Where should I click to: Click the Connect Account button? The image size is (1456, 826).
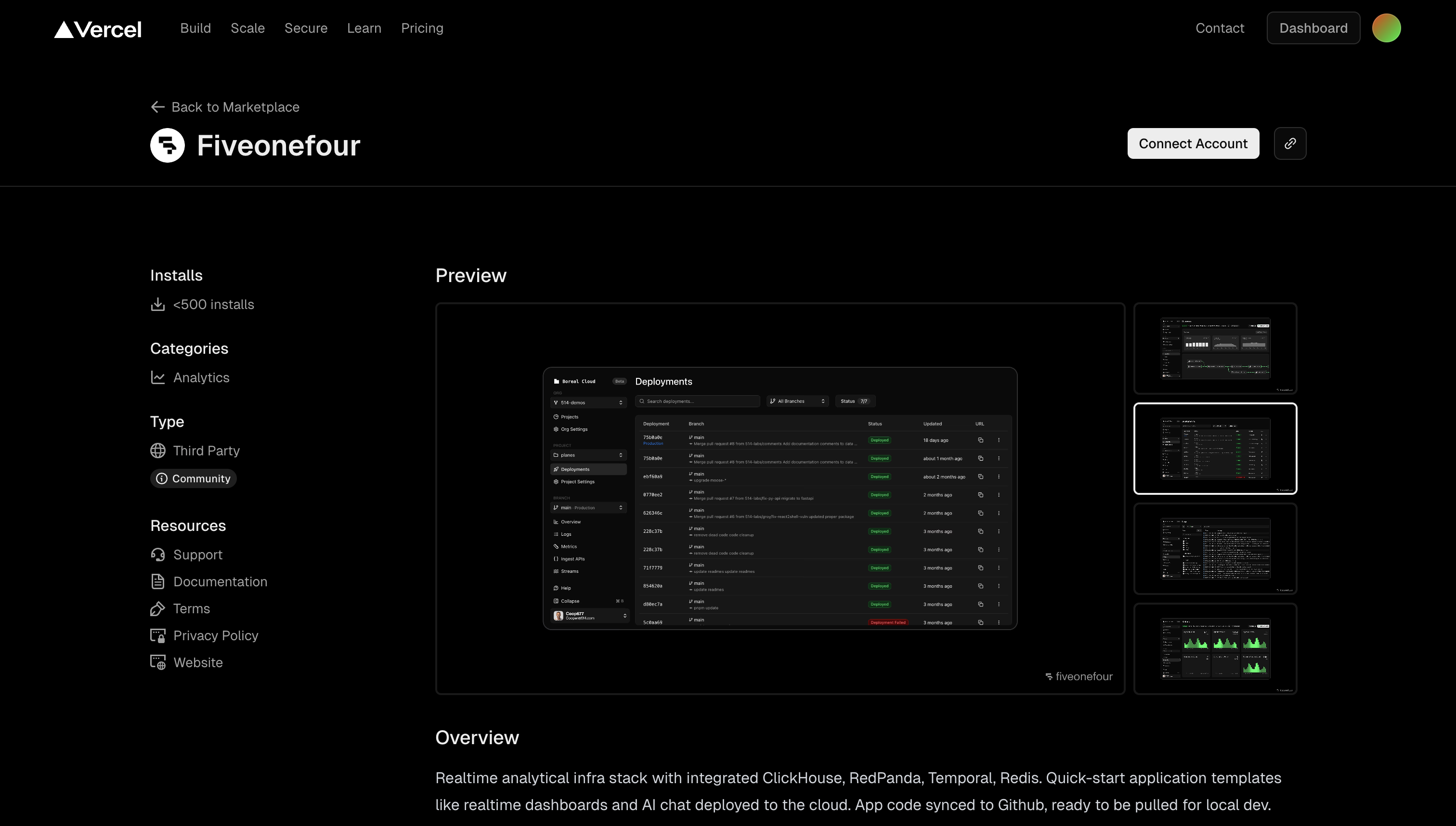click(x=1193, y=143)
